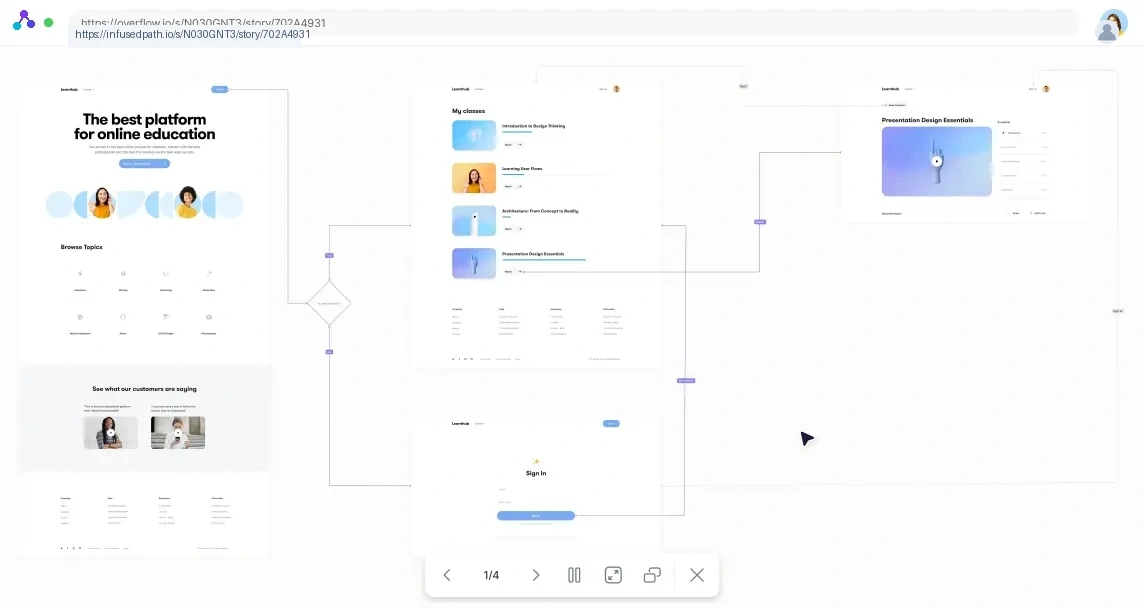Open the Overflow app logo

(x=24, y=20)
